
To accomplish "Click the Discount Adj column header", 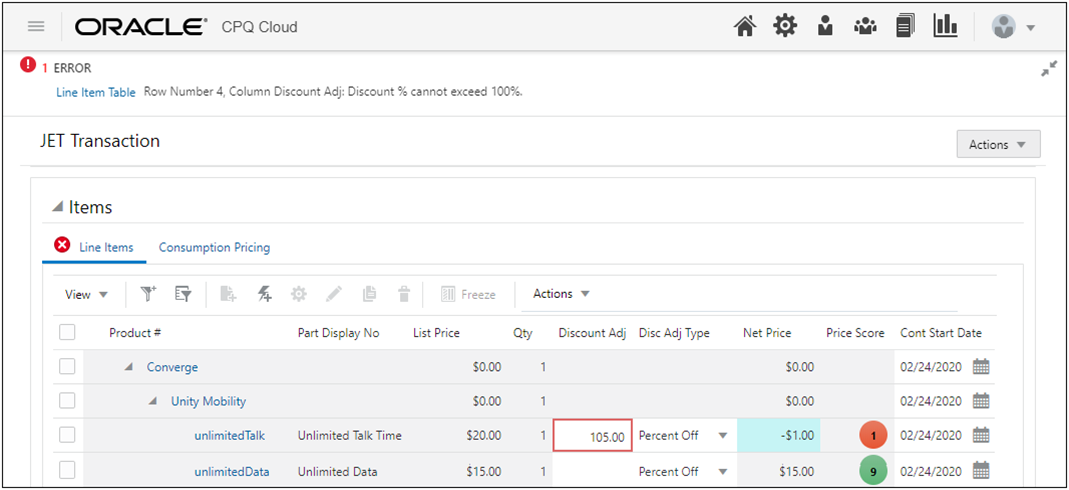I will (x=592, y=333).
